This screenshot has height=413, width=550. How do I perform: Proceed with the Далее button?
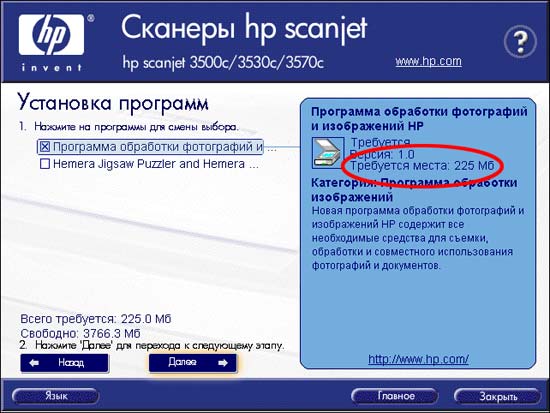pos(193,362)
